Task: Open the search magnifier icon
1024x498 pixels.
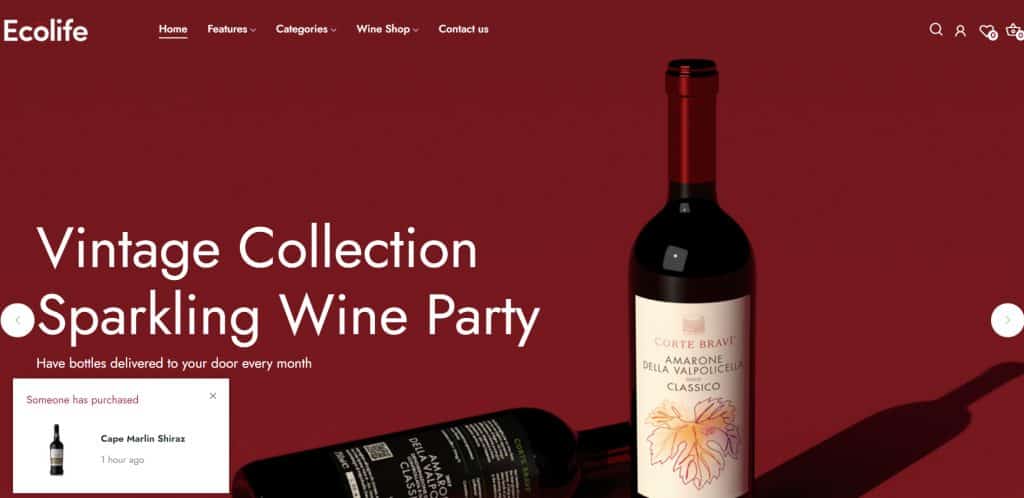Action: point(936,29)
